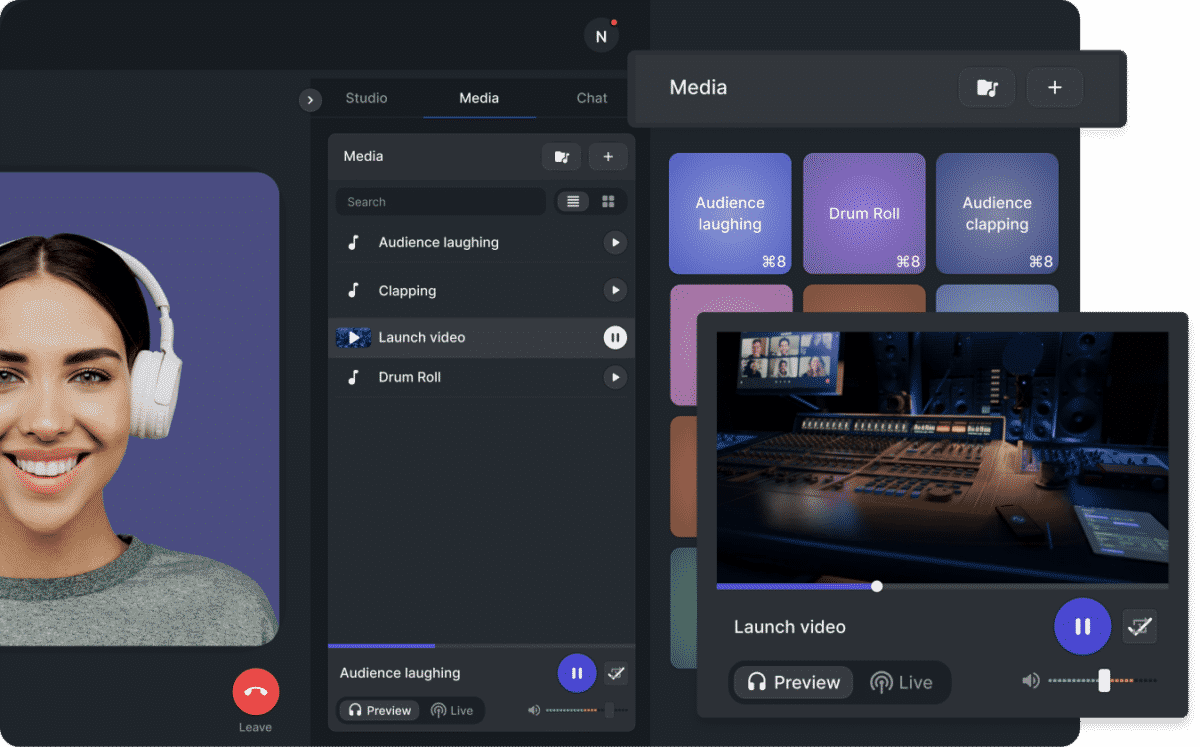
Task: Open the N user profile avatar
Action: coord(601,37)
